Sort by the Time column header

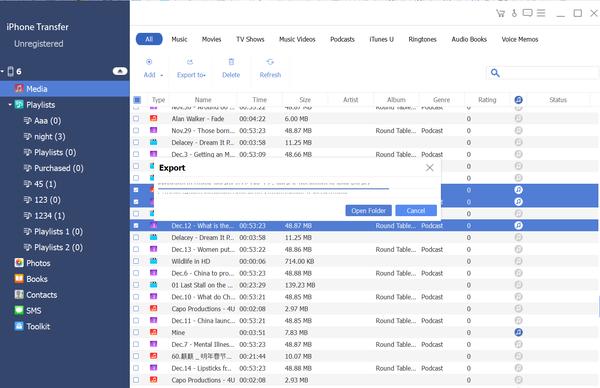[x=259, y=100]
